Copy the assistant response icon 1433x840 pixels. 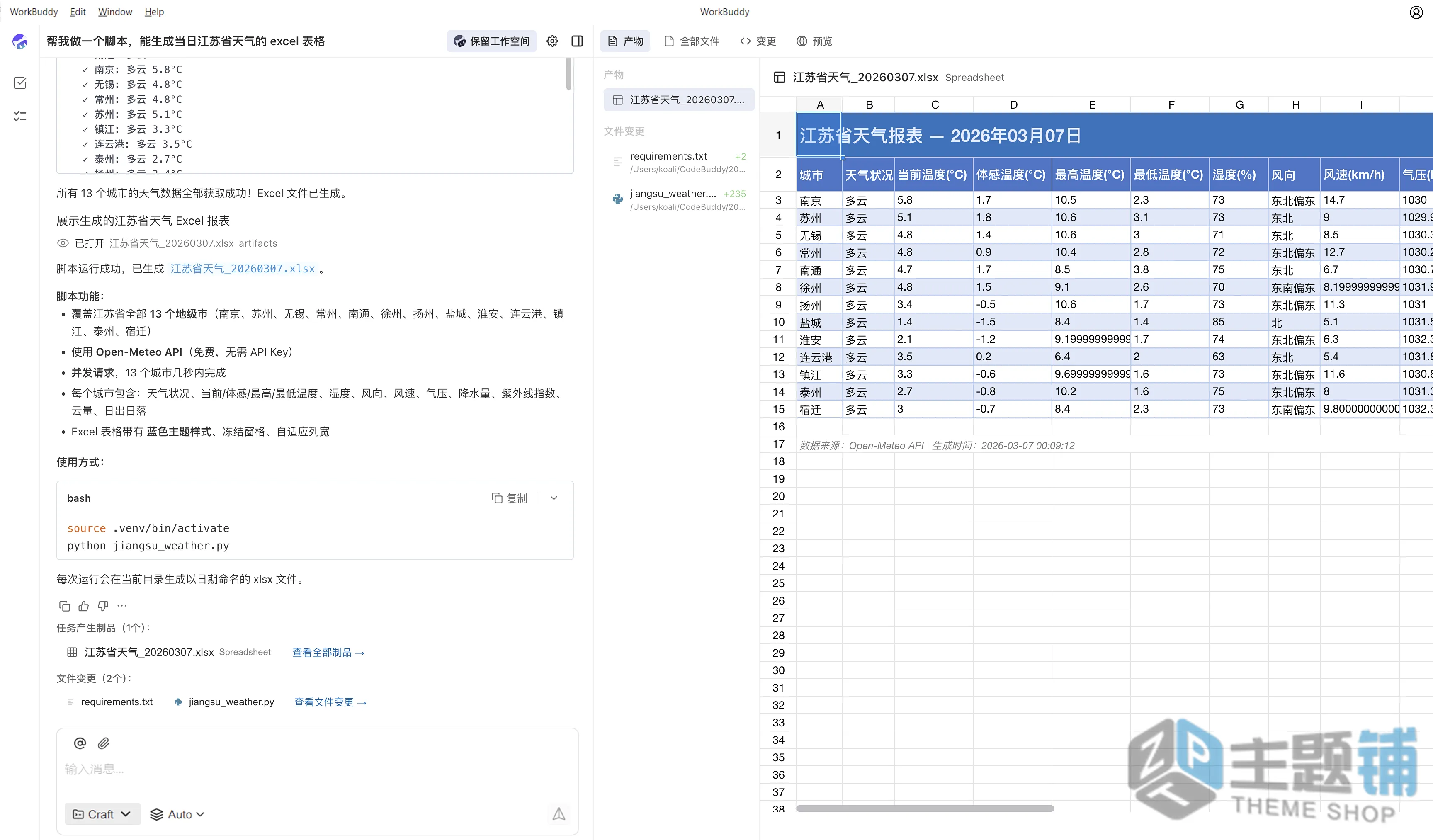[64, 606]
